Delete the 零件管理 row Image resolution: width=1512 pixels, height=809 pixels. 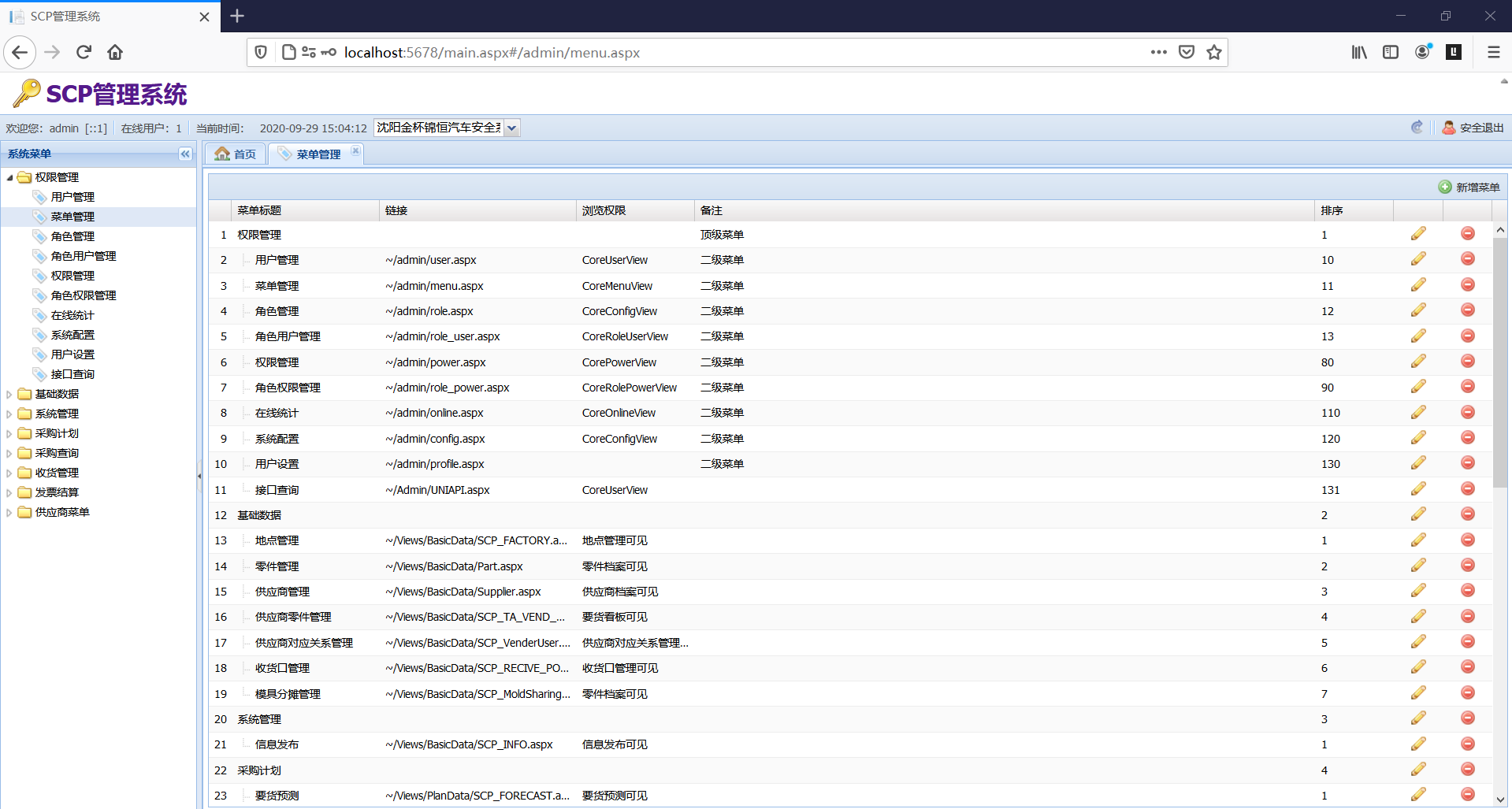[x=1468, y=566]
